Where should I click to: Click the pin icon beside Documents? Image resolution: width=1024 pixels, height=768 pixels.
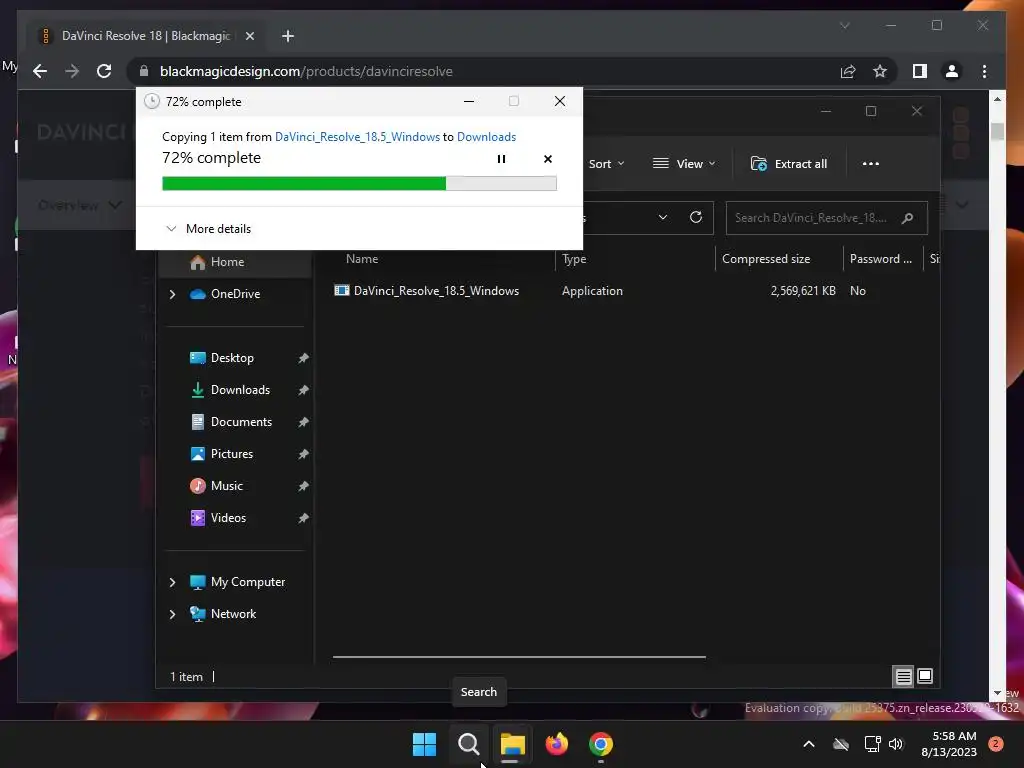click(x=303, y=422)
